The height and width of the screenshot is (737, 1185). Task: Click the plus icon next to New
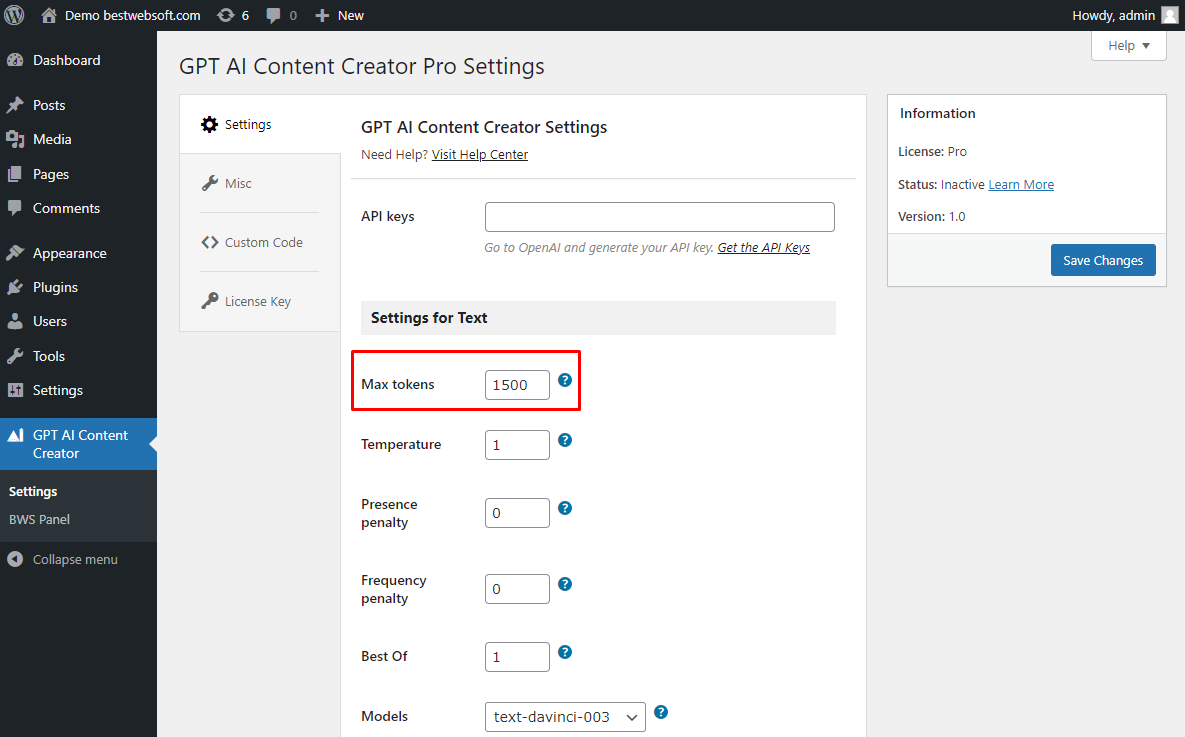pos(322,15)
